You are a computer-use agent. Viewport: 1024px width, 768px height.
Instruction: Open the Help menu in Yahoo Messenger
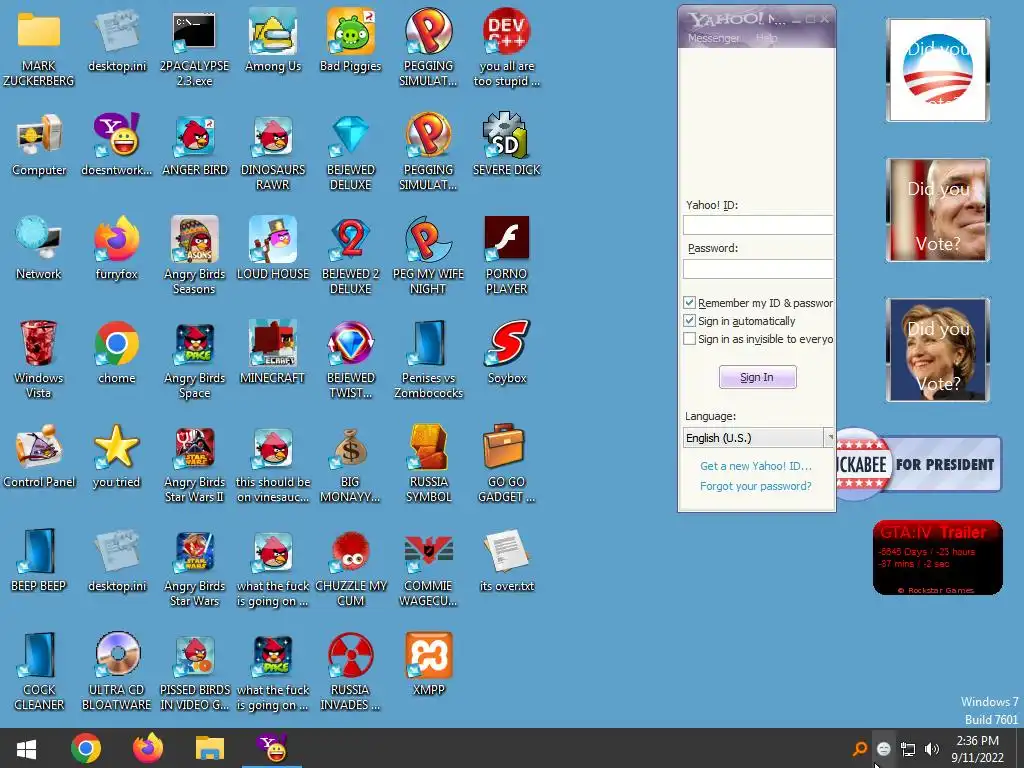click(x=767, y=38)
